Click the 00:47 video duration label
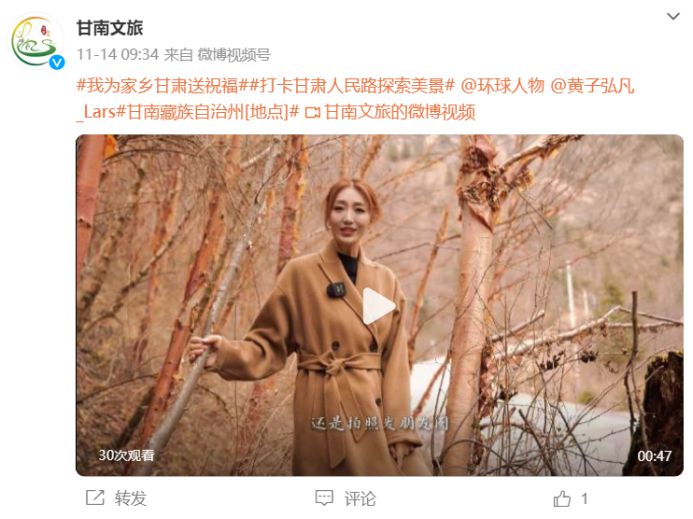The height and width of the screenshot is (519, 693). (654, 456)
